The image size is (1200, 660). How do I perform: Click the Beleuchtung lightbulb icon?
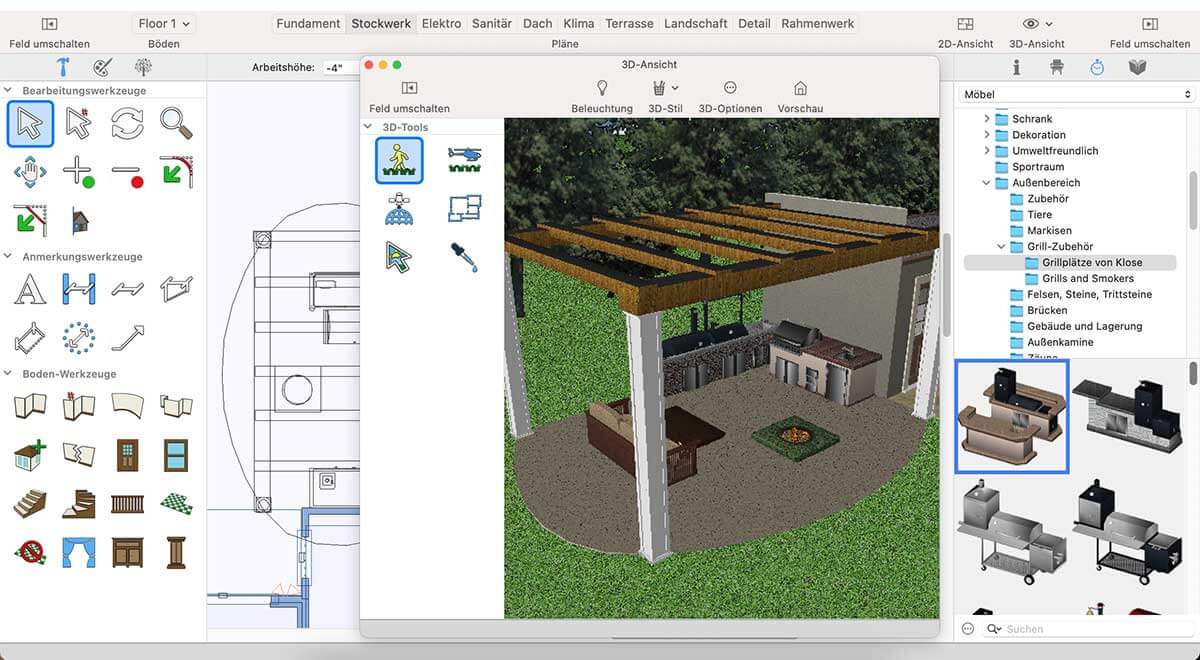click(602, 89)
